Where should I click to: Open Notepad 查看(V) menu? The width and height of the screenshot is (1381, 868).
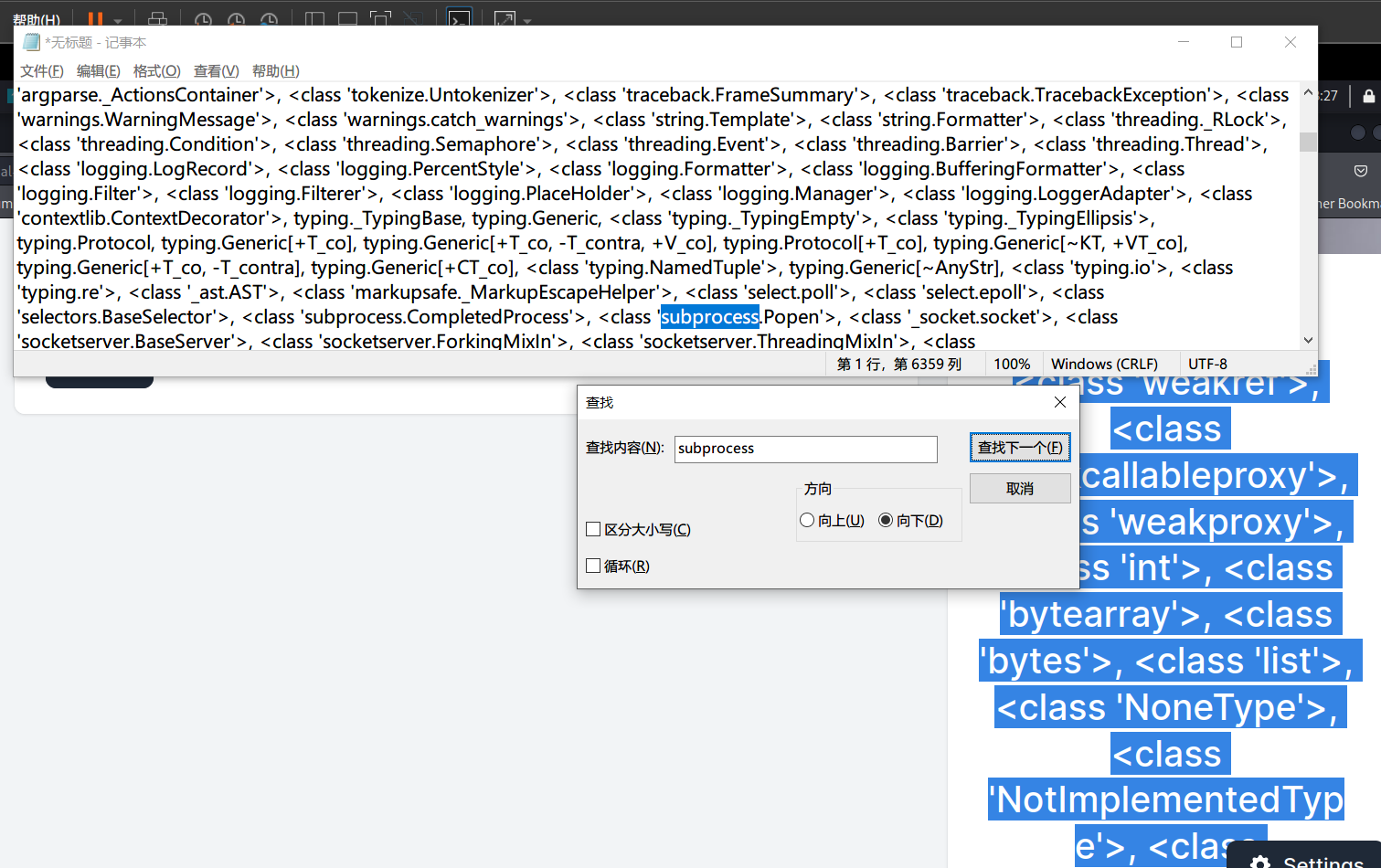pos(217,70)
